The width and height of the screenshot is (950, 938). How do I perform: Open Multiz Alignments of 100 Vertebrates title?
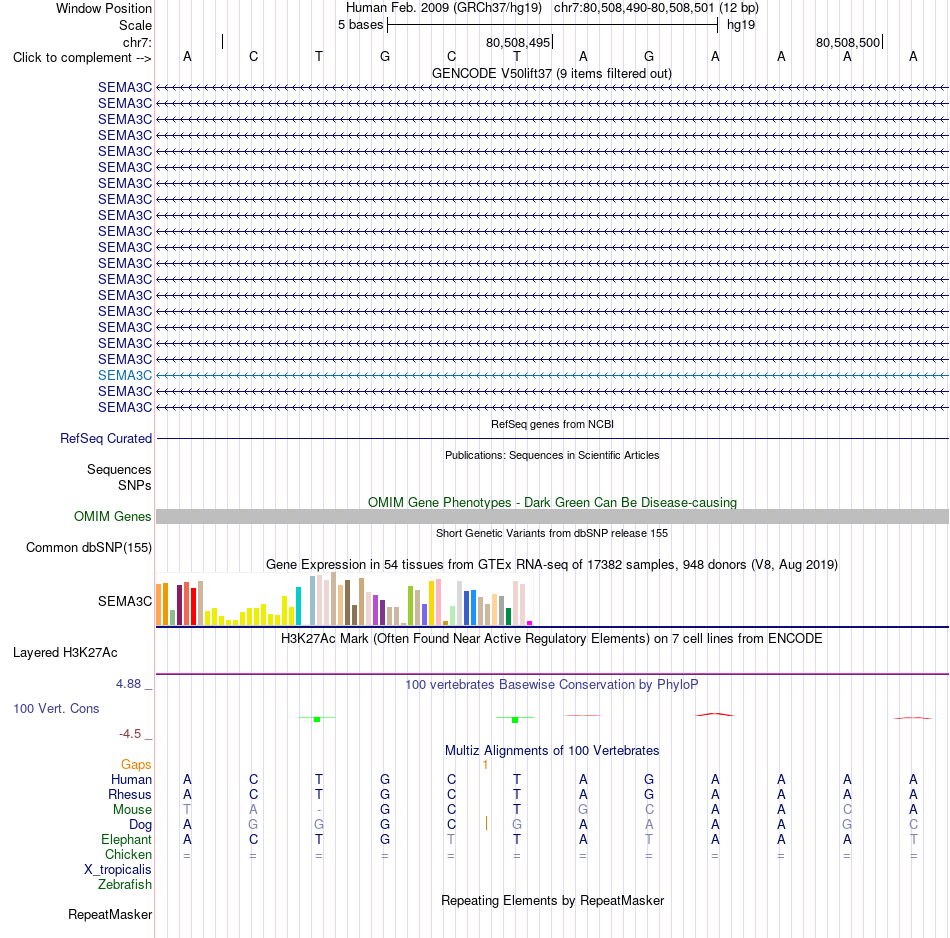pos(552,750)
